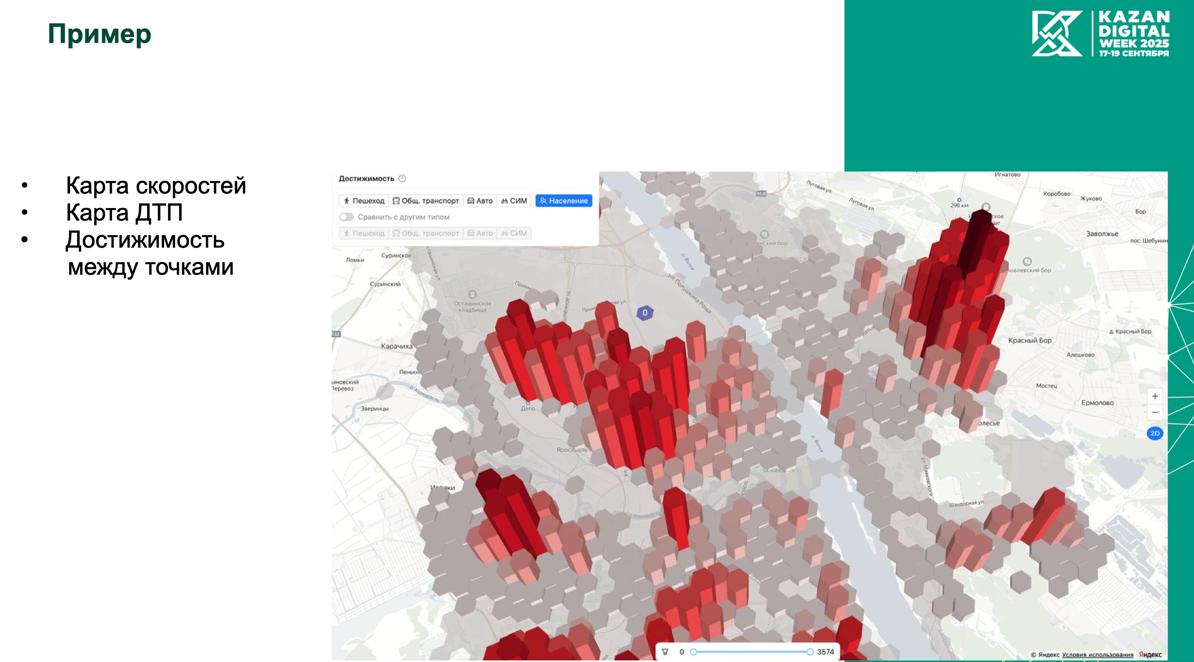Click the disabled СИМ comparison option
The height and width of the screenshot is (662, 1194).
[x=514, y=233]
